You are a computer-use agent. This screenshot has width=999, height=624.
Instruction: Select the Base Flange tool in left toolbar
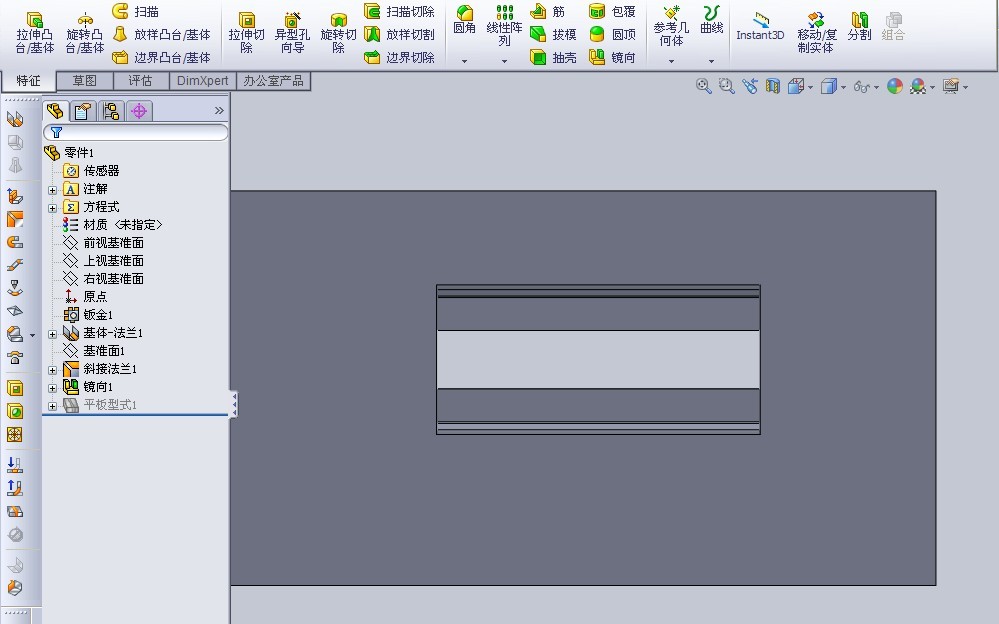pos(15,119)
